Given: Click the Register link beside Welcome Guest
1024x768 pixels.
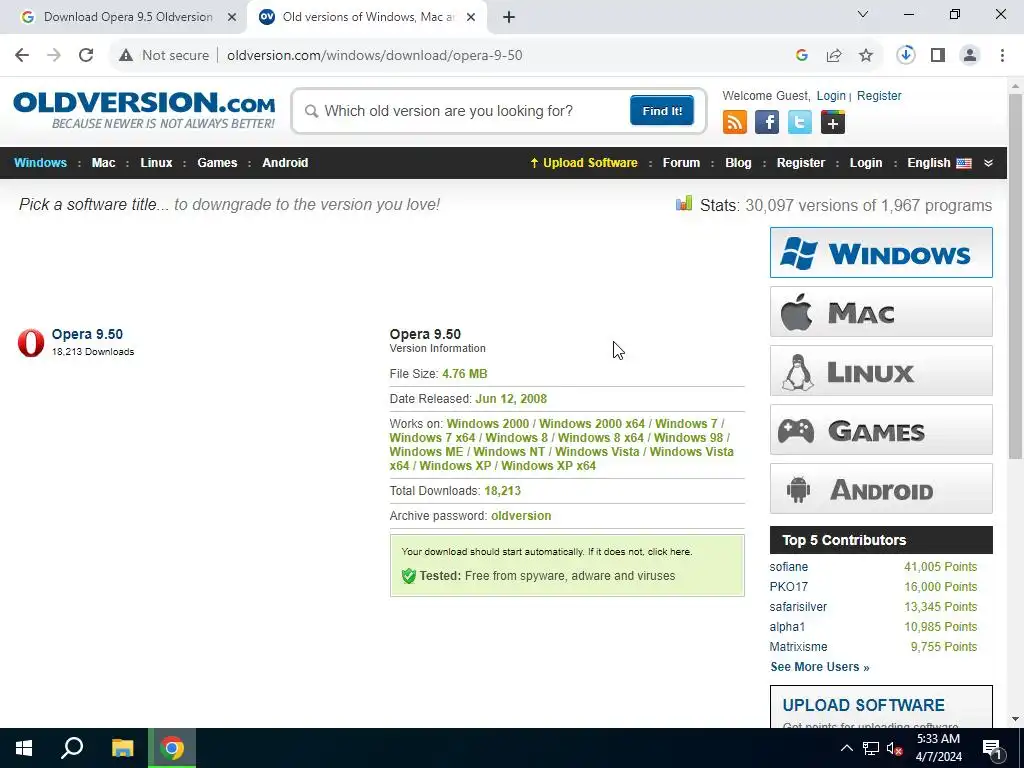Looking at the screenshot, I should [x=879, y=96].
